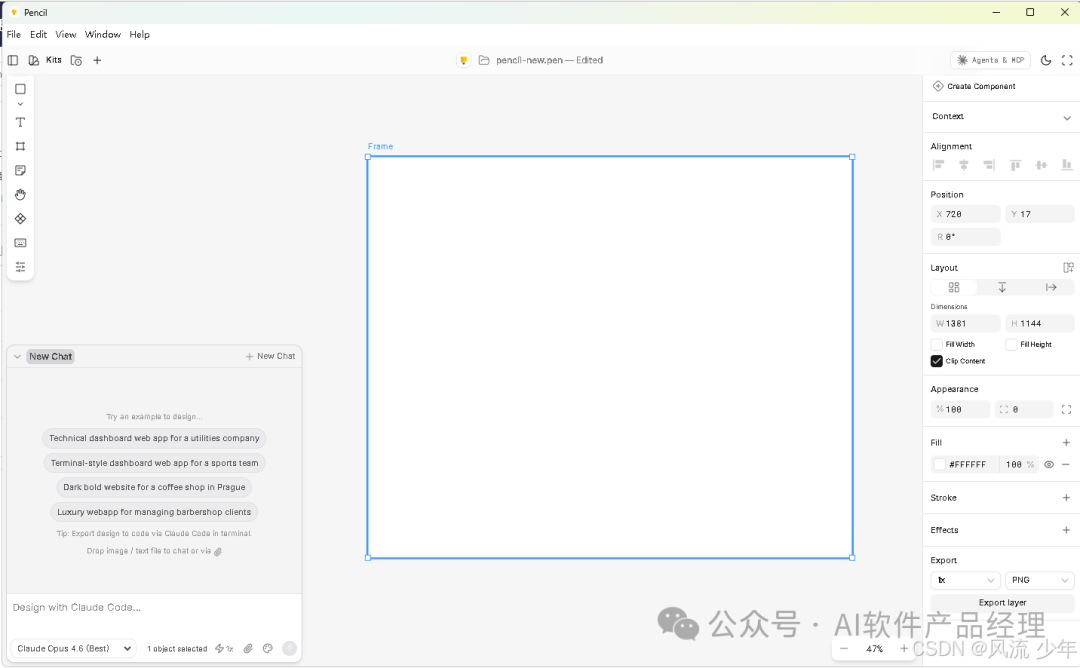Open the Kits design library
The width and height of the screenshot is (1080, 668).
tap(45, 61)
